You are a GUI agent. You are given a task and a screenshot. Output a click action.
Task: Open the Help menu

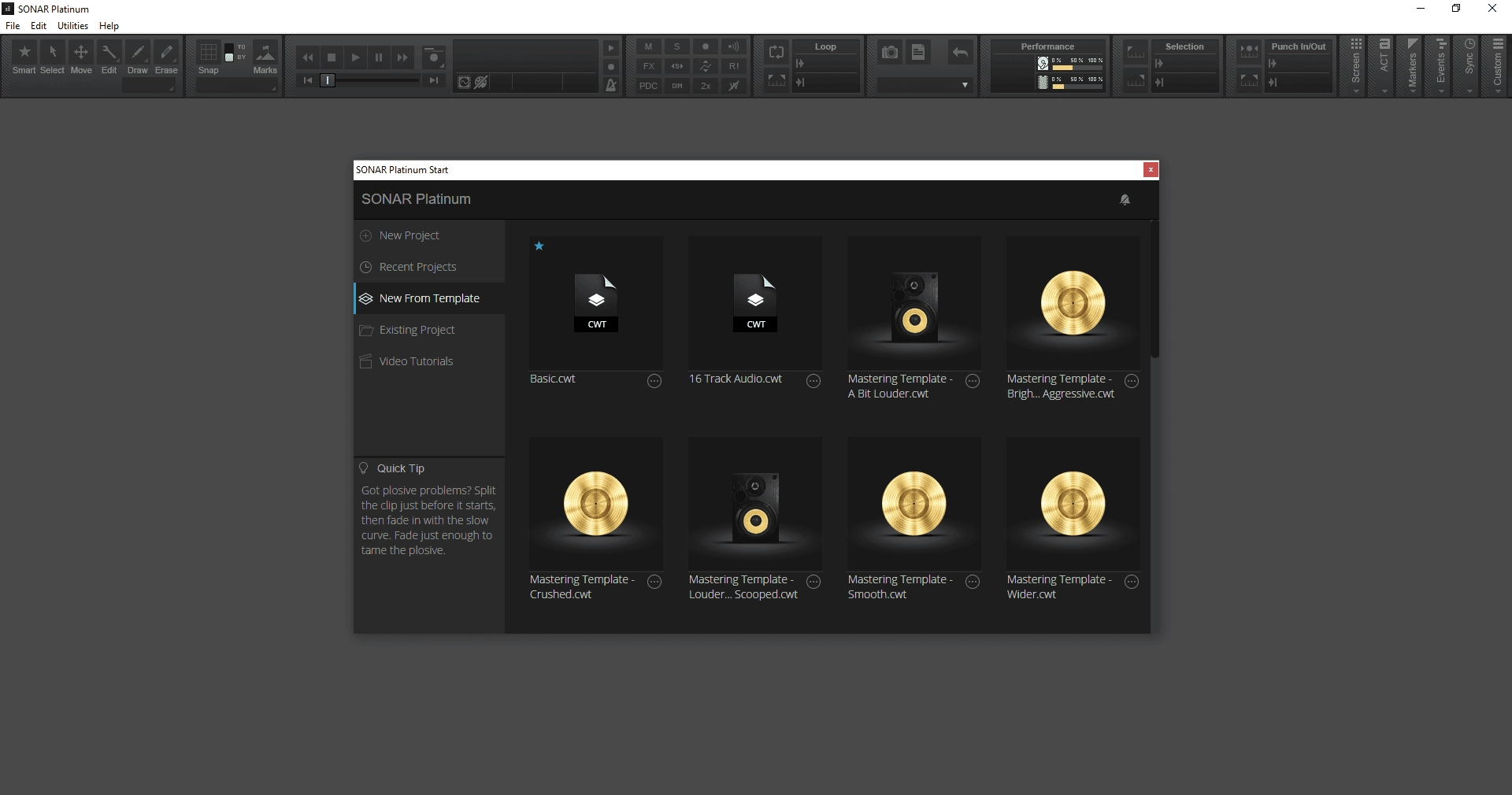click(x=109, y=26)
